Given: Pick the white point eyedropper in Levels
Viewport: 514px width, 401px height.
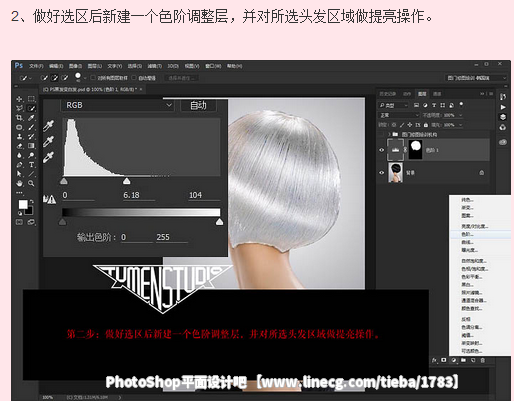Looking at the screenshot, I should pos(49,157).
